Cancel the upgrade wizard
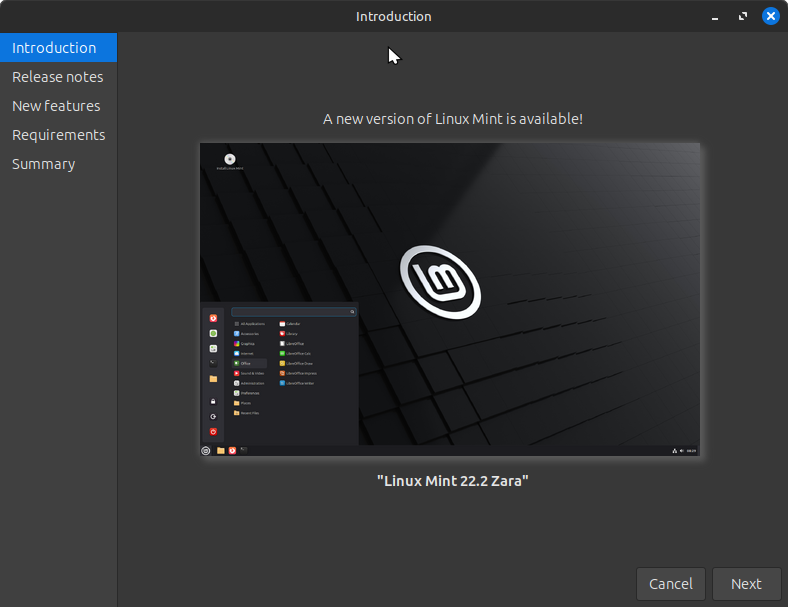 670,584
